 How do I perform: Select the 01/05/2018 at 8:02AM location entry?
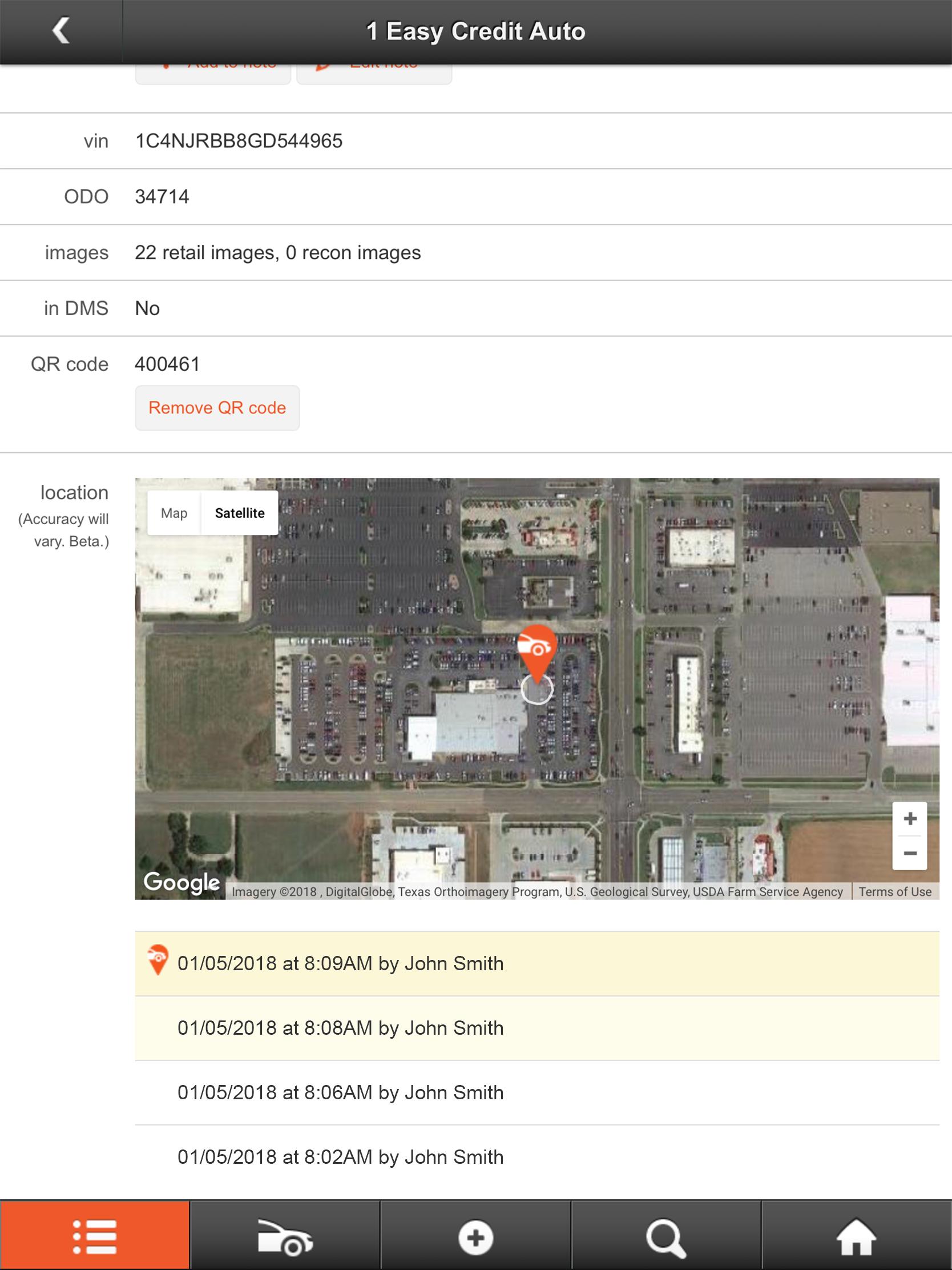[x=537, y=1157]
